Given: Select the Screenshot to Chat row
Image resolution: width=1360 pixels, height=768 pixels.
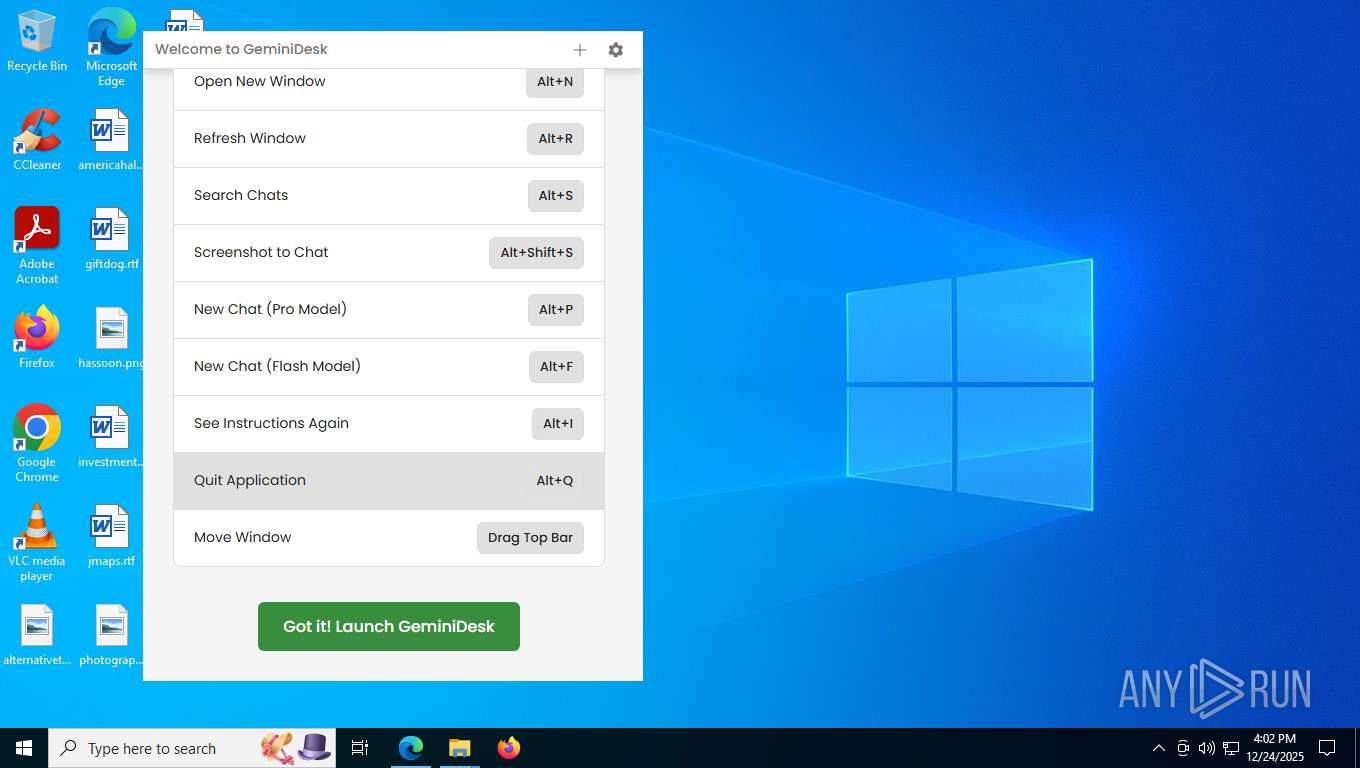Looking at the screenshot, I should [389, 253].
